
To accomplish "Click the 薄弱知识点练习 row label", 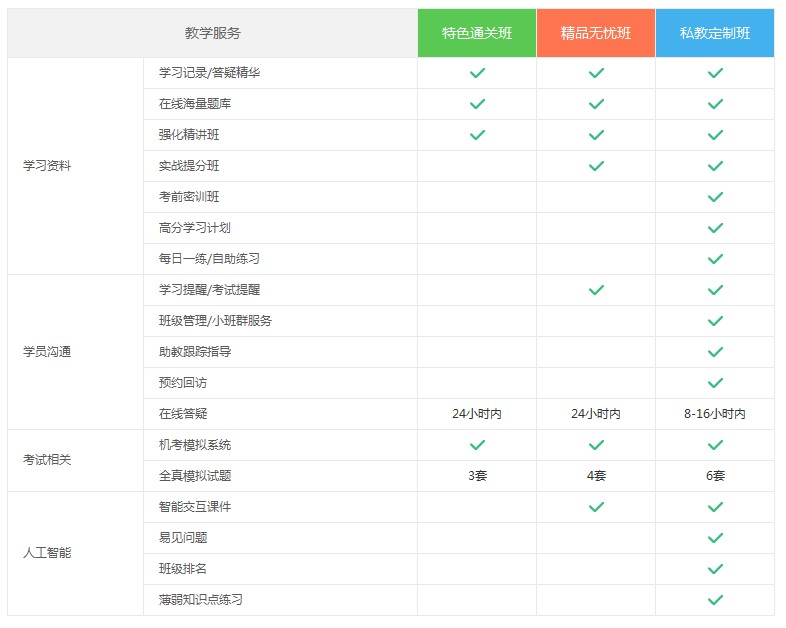I will tap(201, 600).
